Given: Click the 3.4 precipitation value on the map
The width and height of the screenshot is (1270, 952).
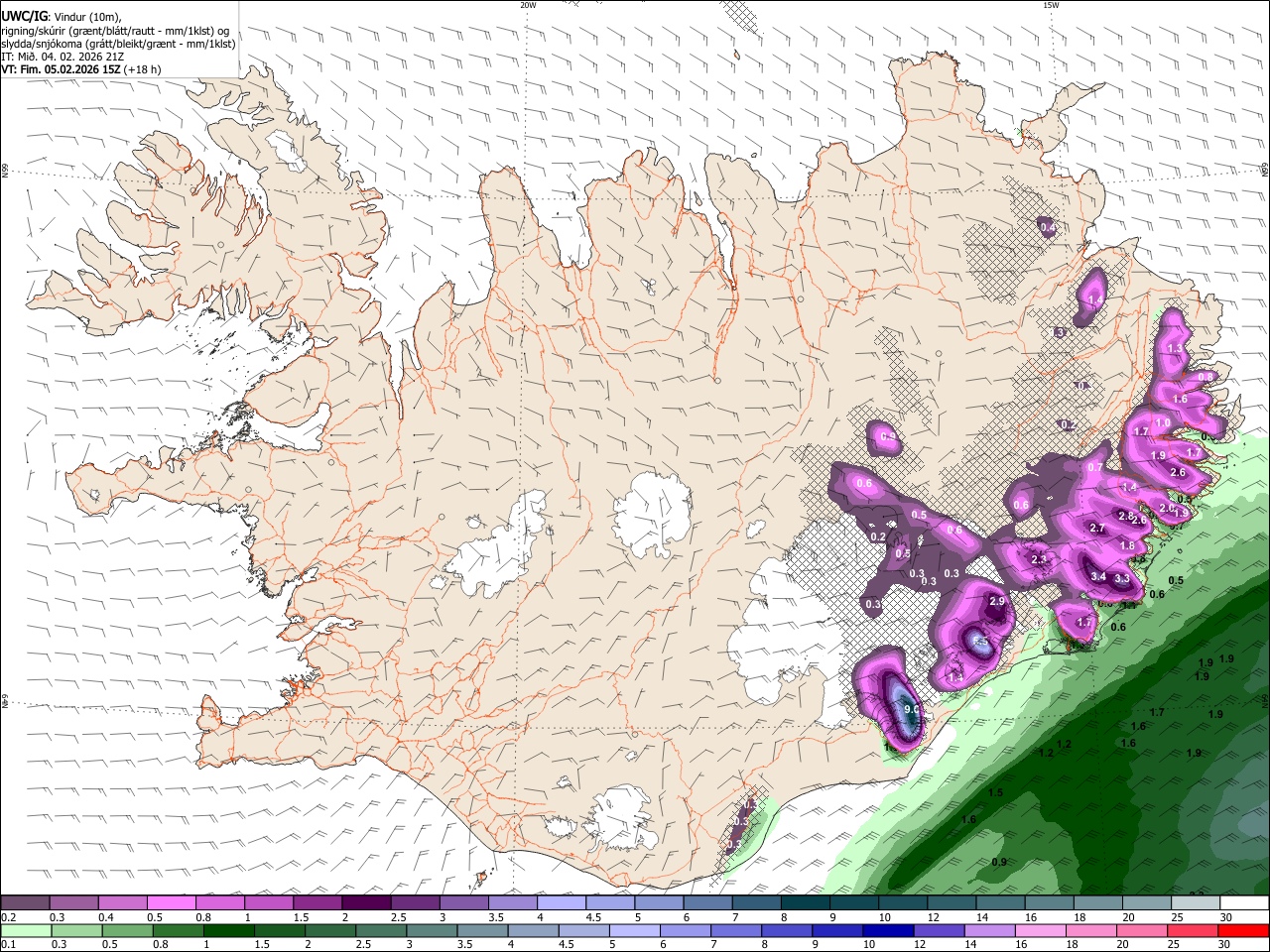Looking at the screenshot, I should [1097, 576].
